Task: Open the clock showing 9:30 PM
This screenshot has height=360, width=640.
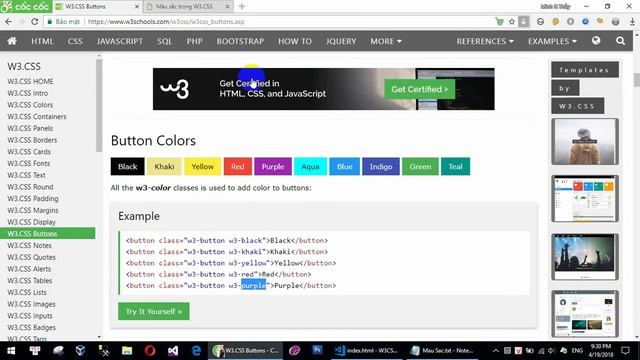Action: 601,351
